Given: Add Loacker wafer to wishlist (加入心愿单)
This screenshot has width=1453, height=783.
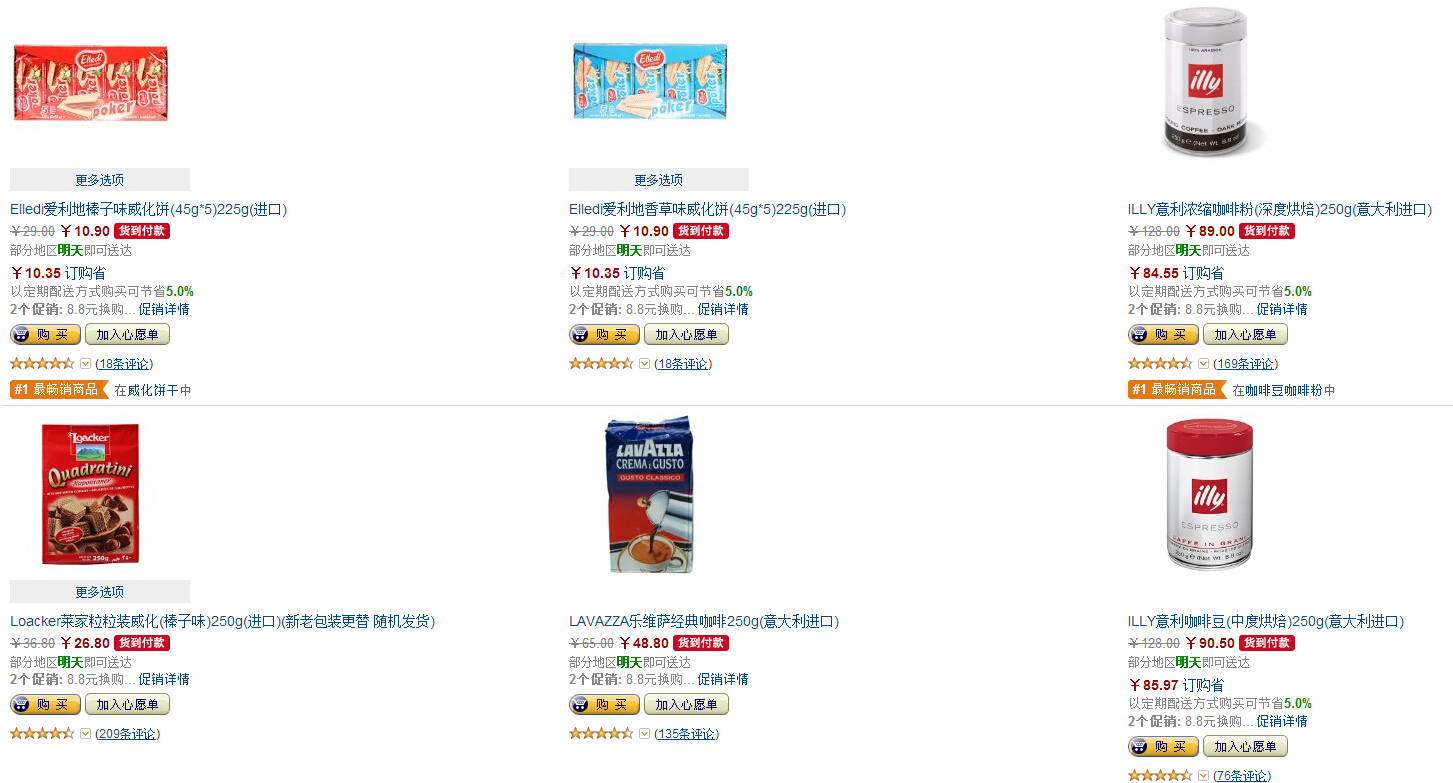Looking at the screenshot, I should [128, 705].
